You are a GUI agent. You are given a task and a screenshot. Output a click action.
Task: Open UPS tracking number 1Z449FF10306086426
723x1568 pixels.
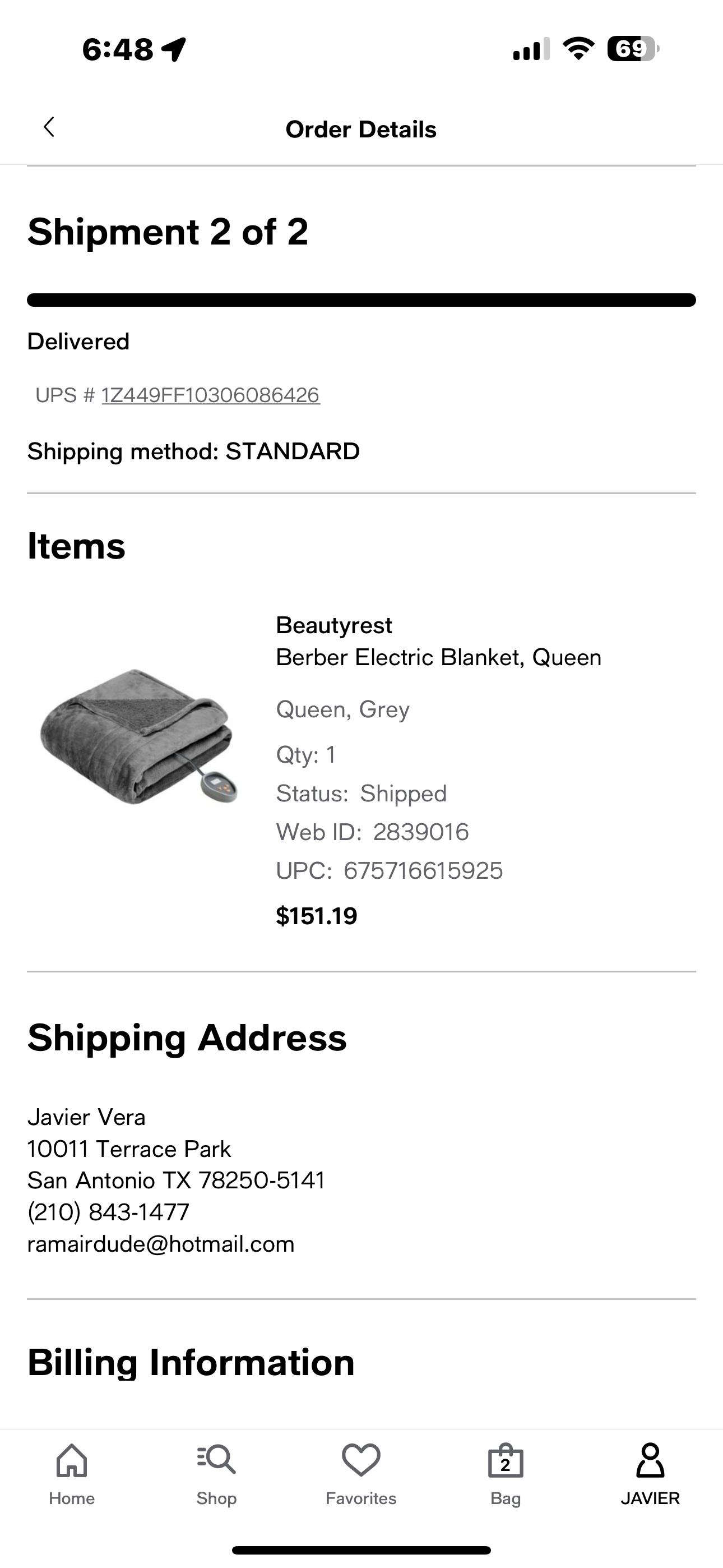[211, 395]
